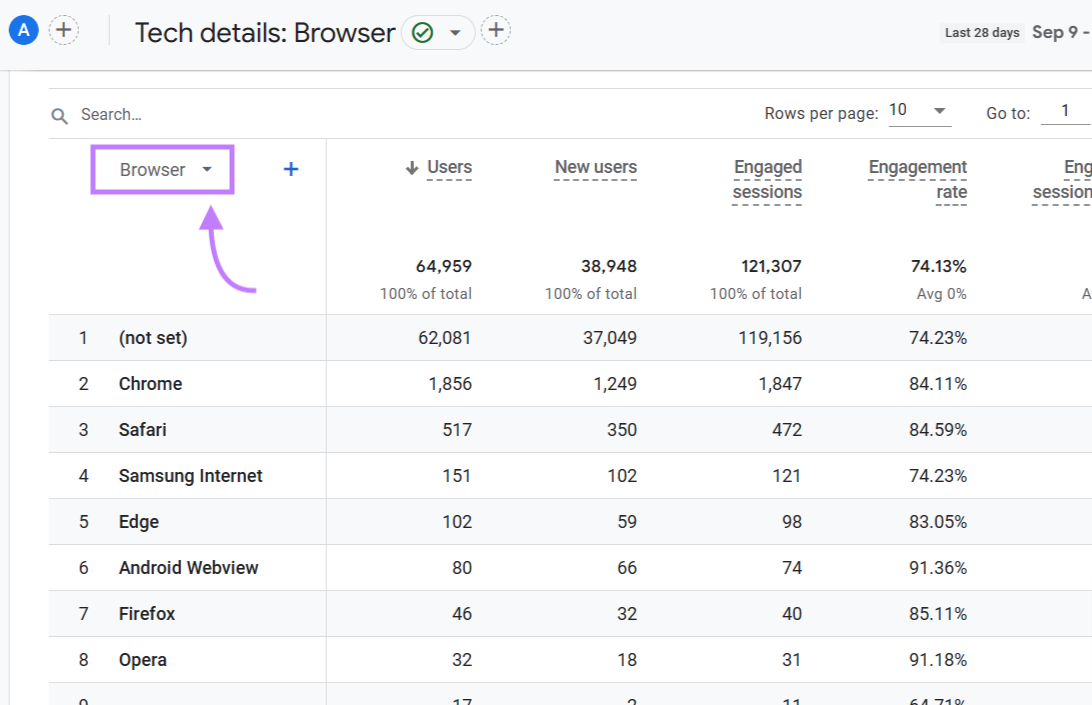Click the green checkmark report status badge
1092x705 pixels.
(419, 32)
